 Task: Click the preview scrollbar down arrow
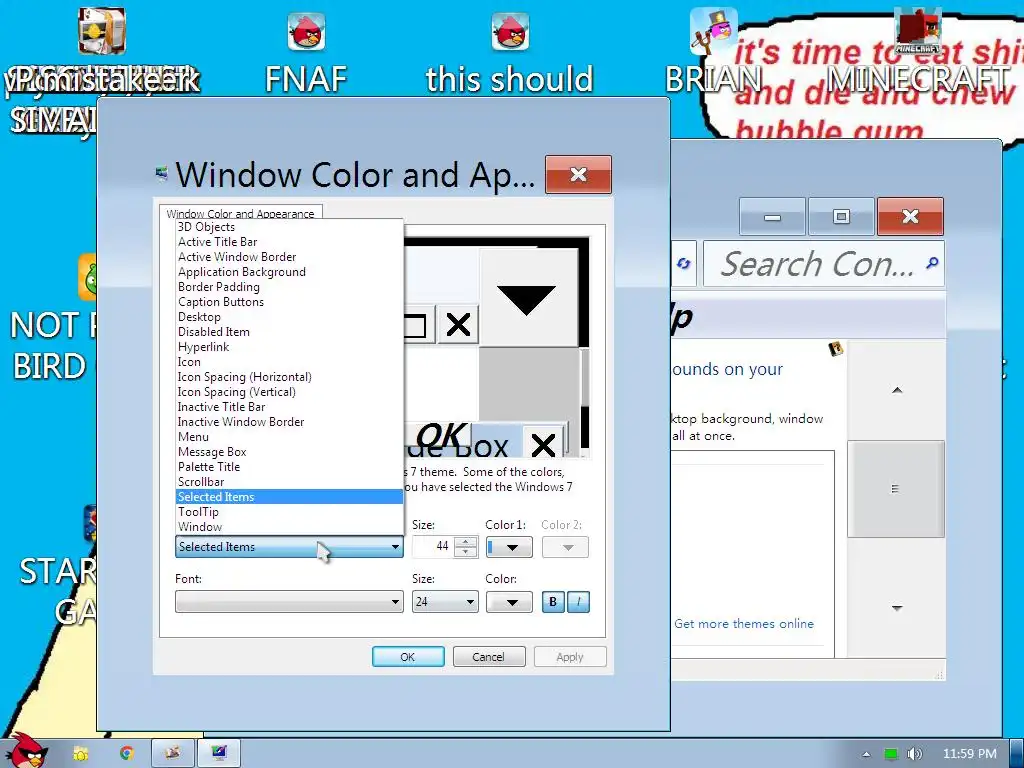[x=526, y=298]
